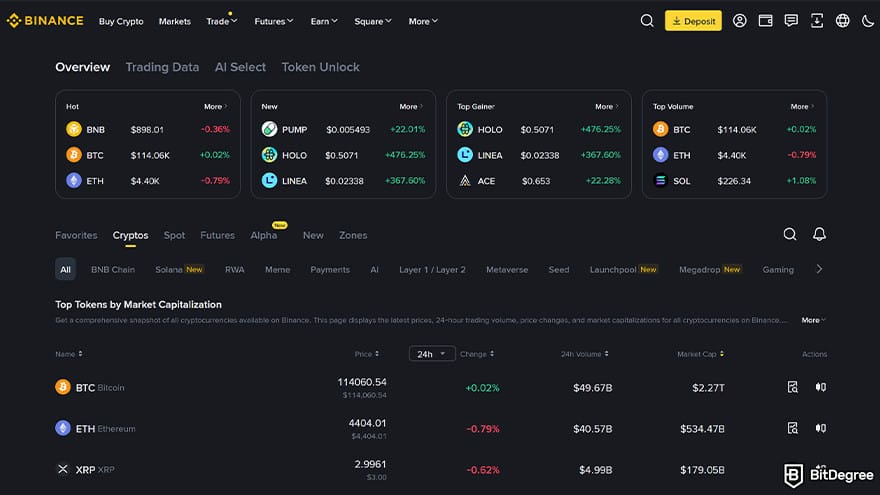Select the Alpha tab
This screenshot has width=880, height=495.
point(264,235)
